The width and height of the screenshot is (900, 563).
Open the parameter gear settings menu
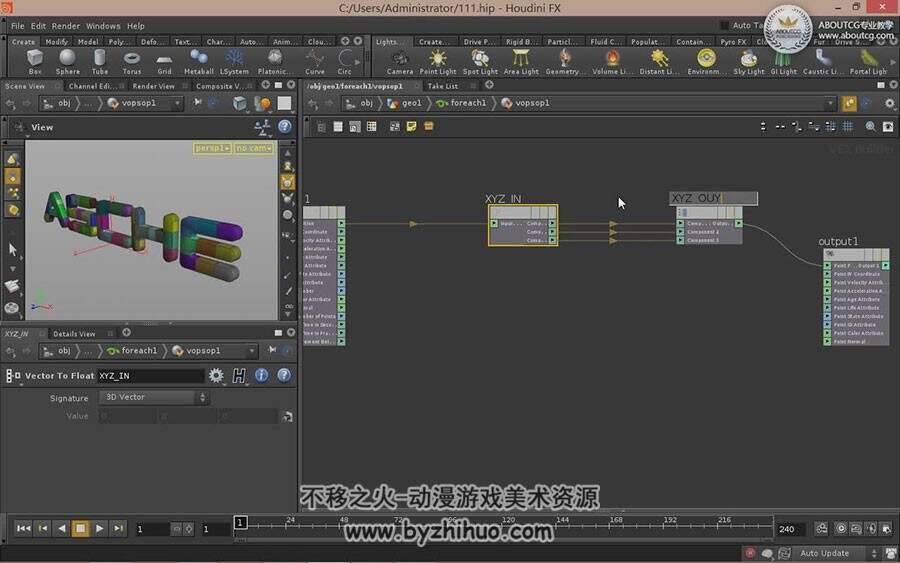(x=216, y=375)
